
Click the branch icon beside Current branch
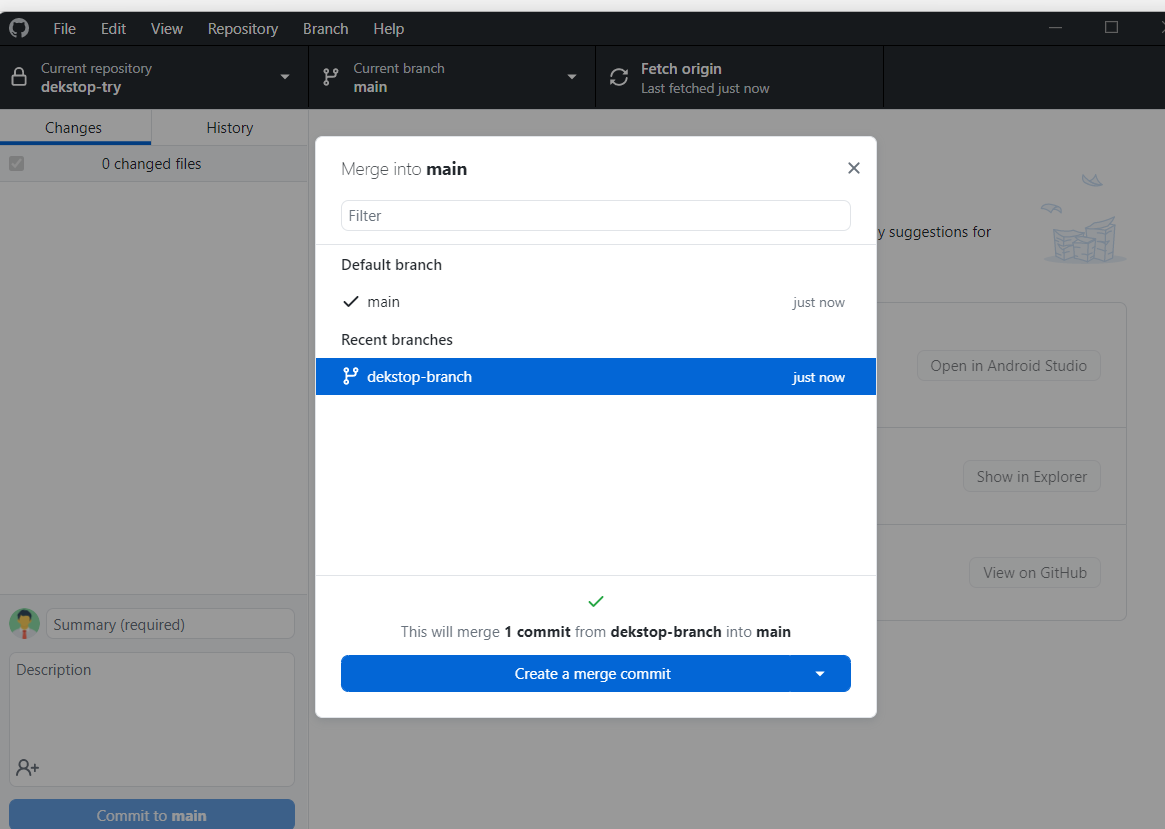[330, 77]
